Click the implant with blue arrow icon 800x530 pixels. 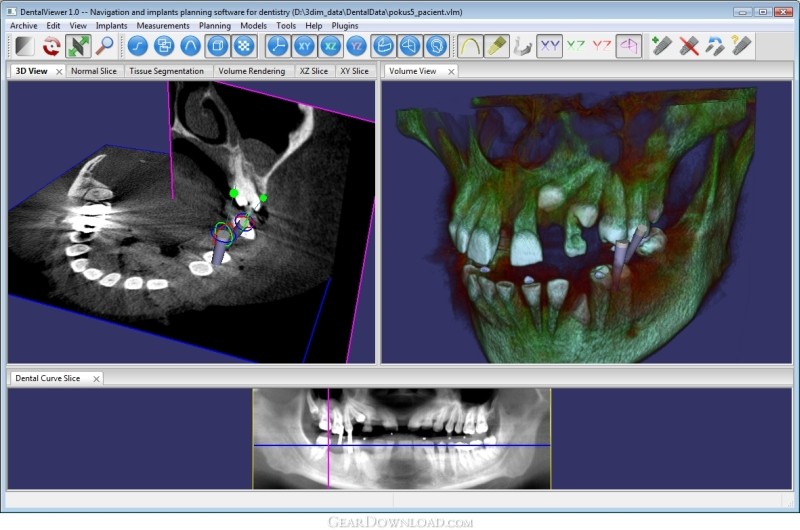click(x=715, y=46)
